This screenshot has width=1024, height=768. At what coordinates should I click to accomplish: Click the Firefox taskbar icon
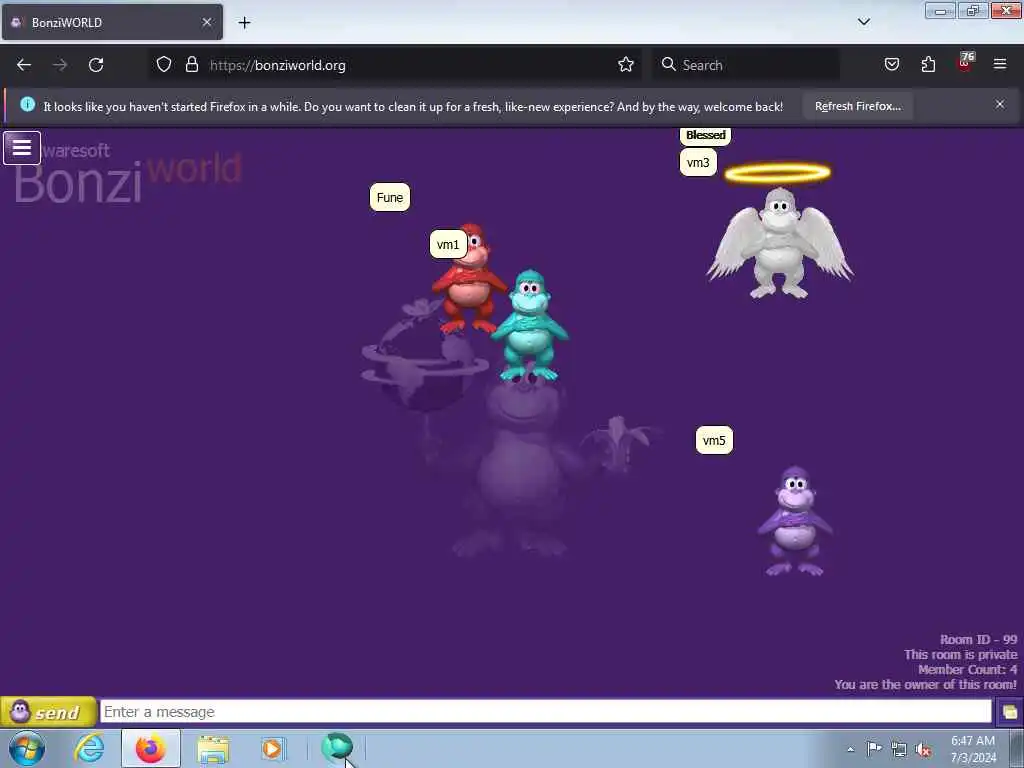point(151,748)
